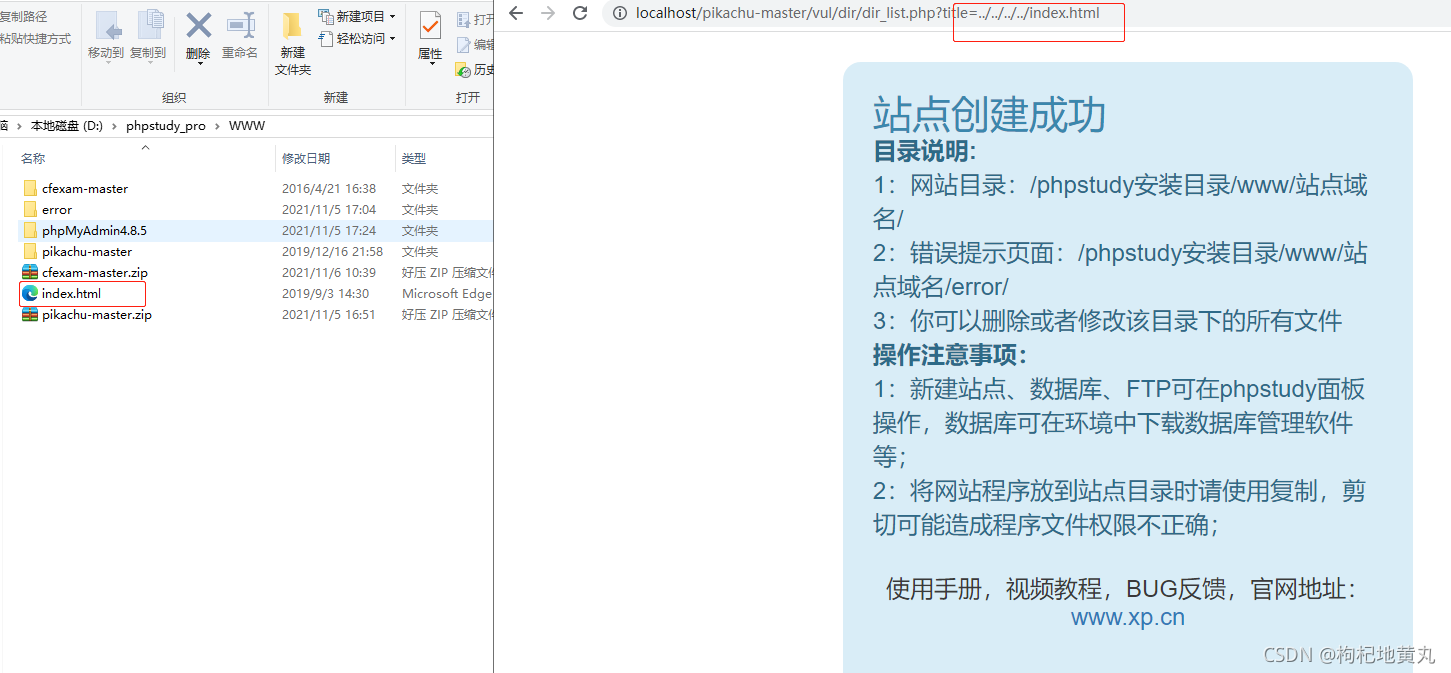
Task: Click the 历史记录 (History) icon in ribbon
Action: click(463, 69)
